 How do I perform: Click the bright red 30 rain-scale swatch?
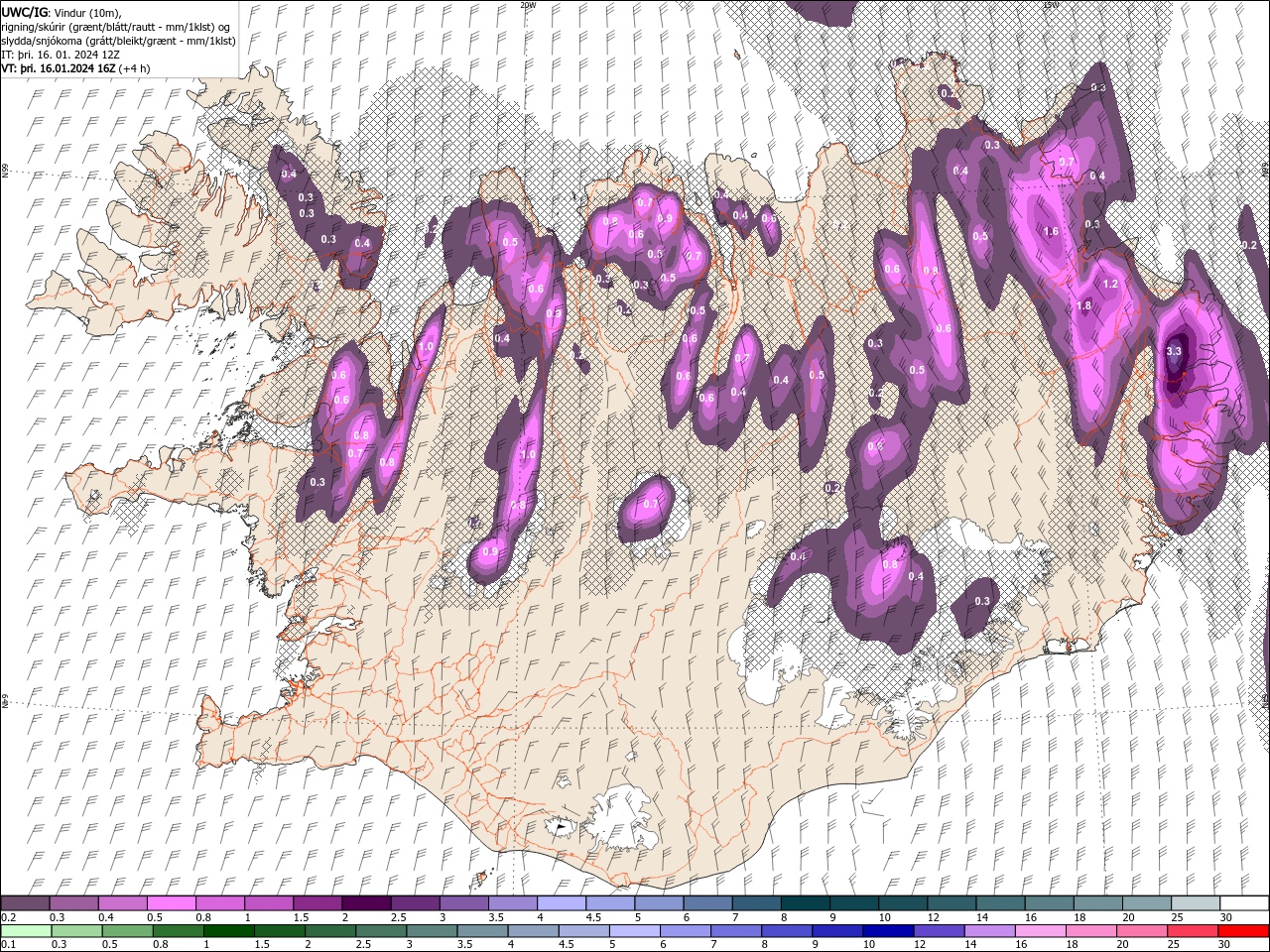1243,930
